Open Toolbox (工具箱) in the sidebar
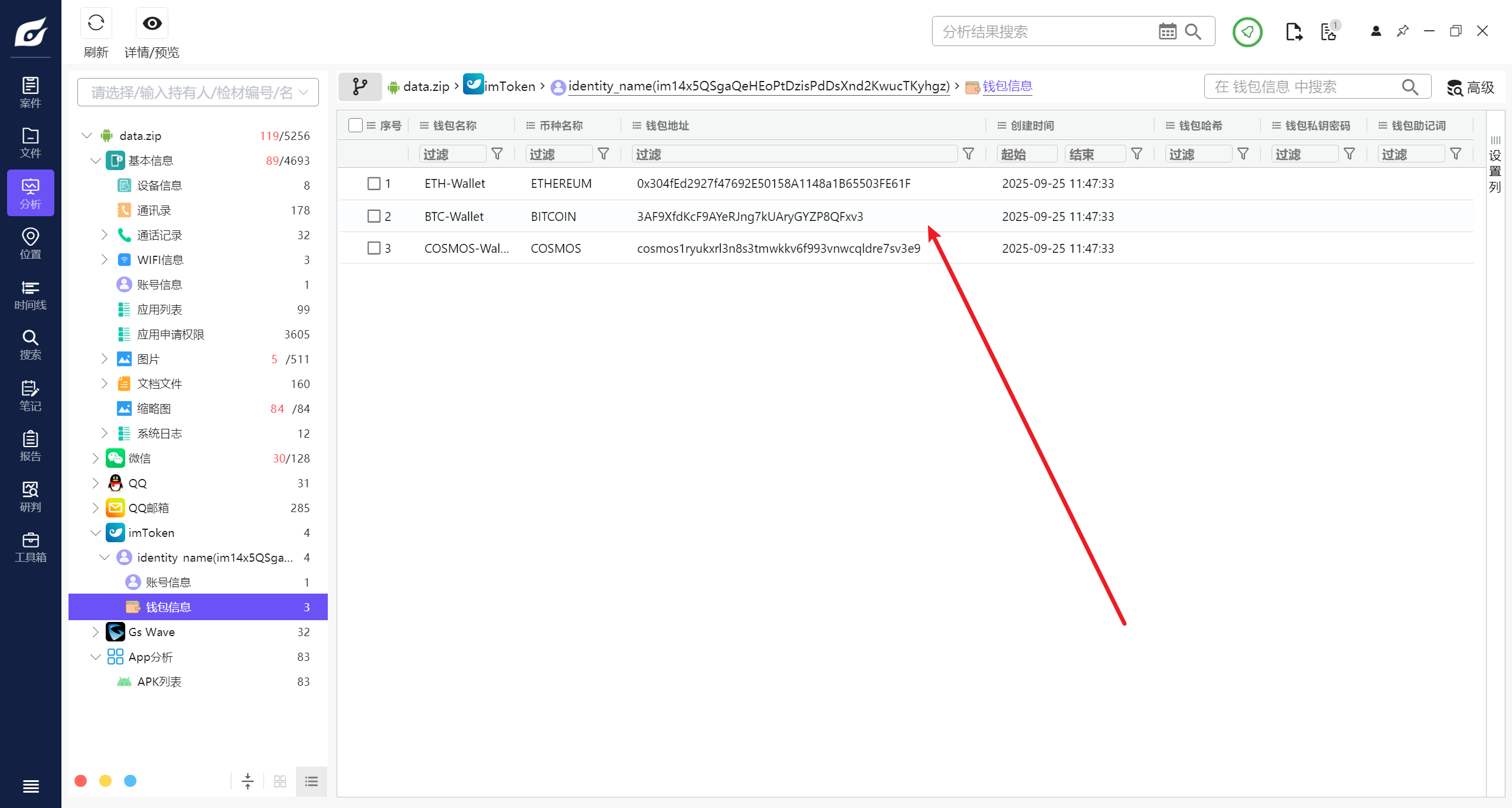1512x808 pixels. click(x=30, y=547)
